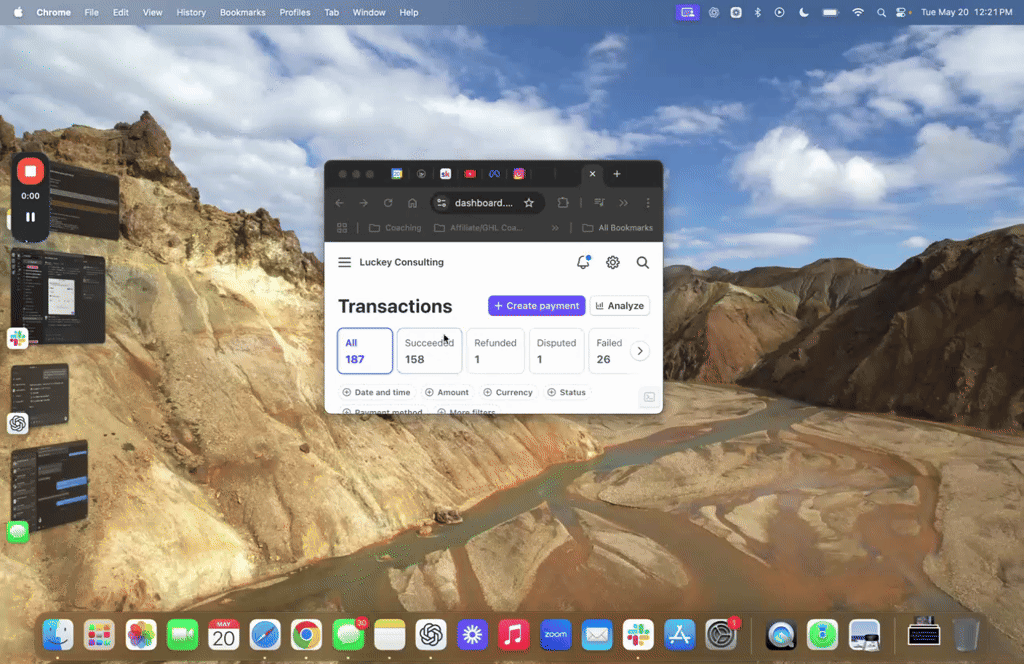This screenshot has width=1024, height=664.
Task: Open the dashboard settings gear
Action: [x=613, y=262]
